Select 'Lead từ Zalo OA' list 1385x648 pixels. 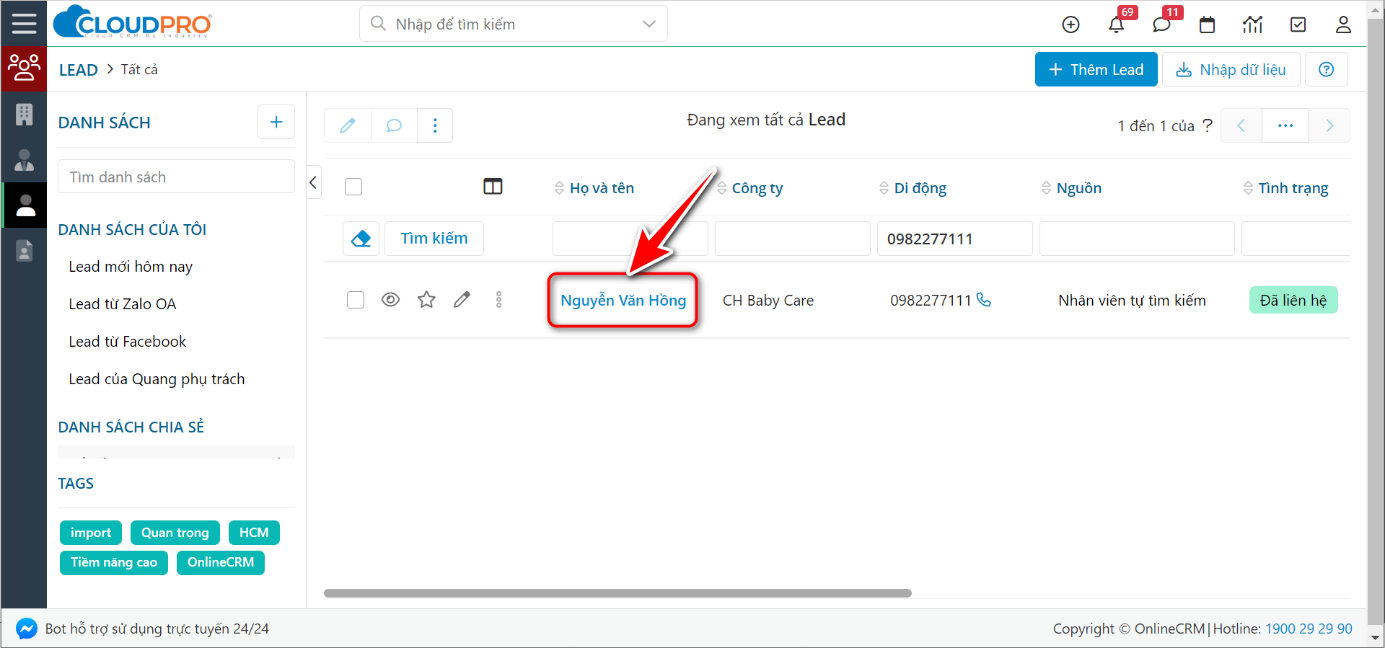[x=122, y=304]
